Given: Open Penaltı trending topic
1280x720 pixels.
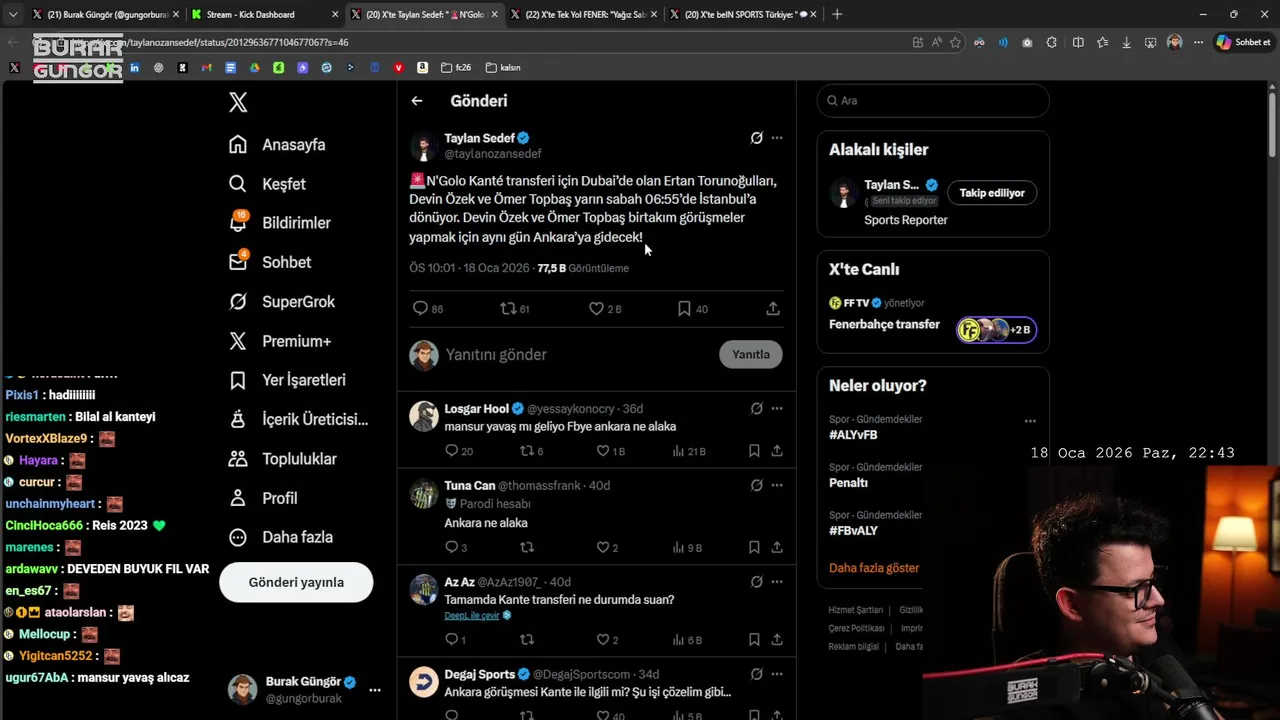Looking at the screenshot, I should pos(849,483).
